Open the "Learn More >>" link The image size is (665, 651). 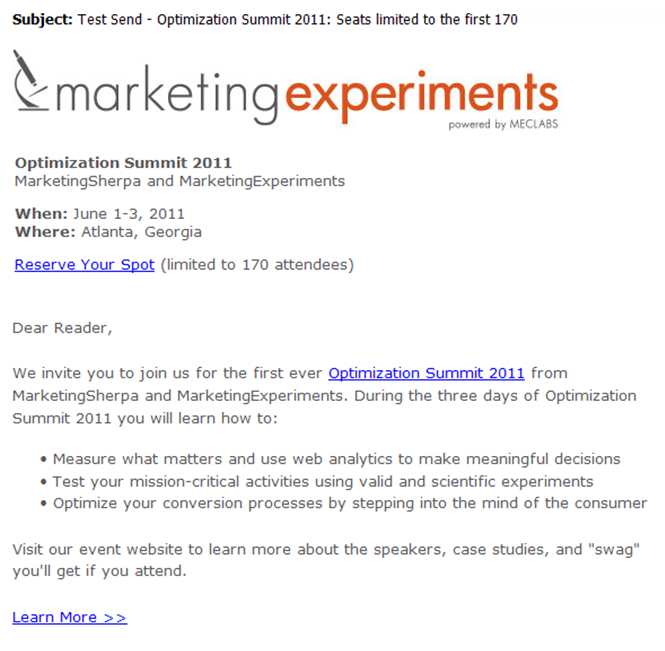pos(69,617)
